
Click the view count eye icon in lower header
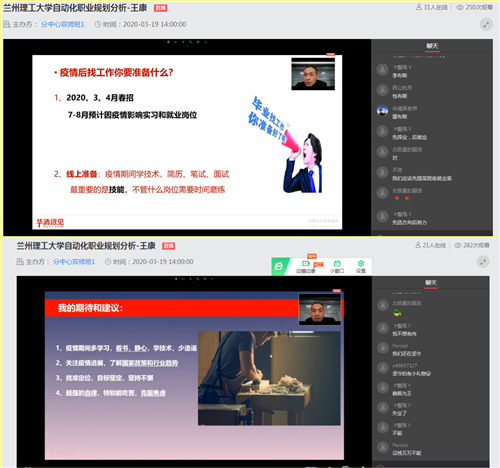(x=458, y=245)
